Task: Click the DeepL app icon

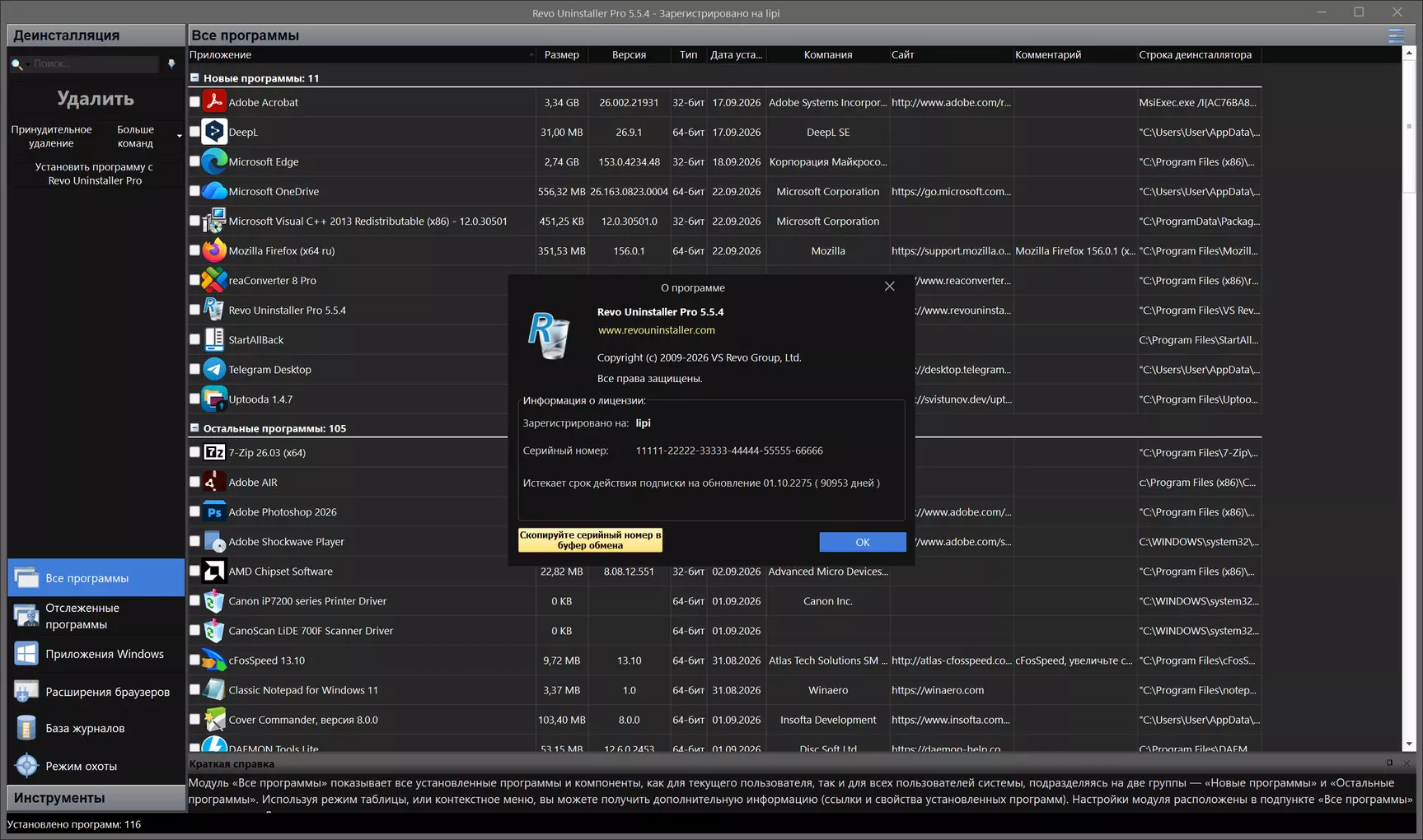Action: pos(214,132)
